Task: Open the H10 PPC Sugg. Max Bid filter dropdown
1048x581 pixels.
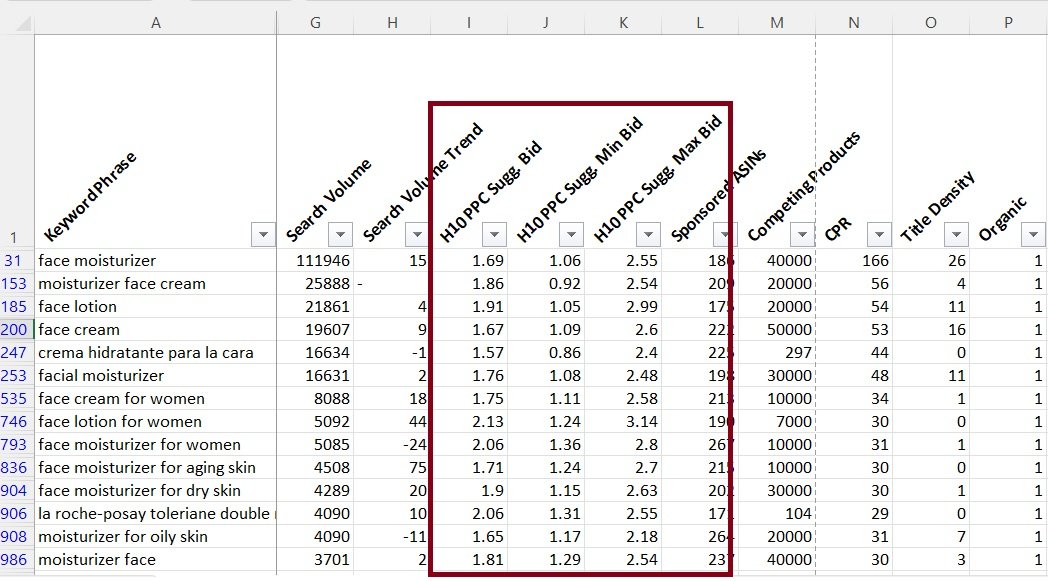Action: pyautogui.click(x=648, y=234)
